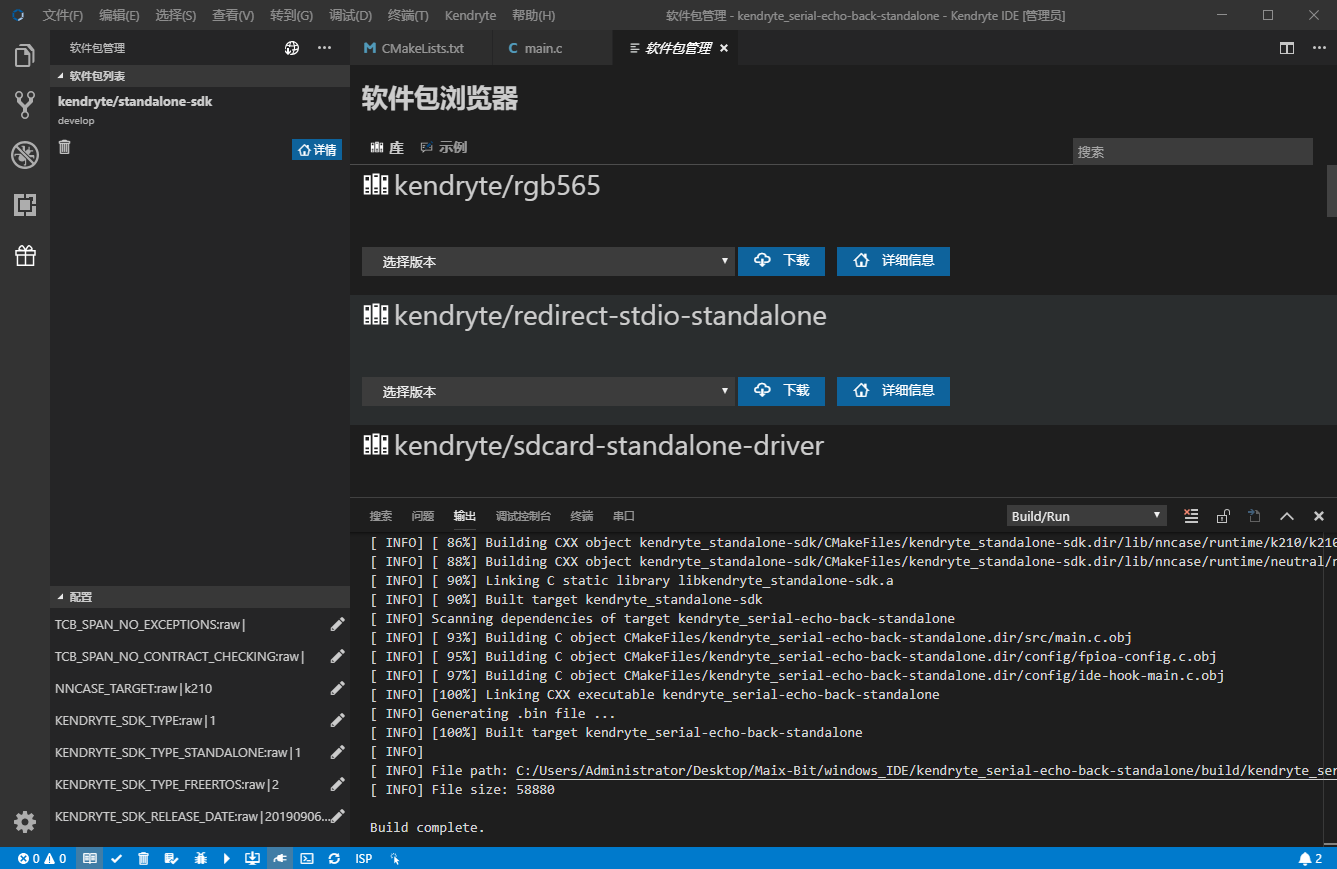Toggle output scroll lock
The width and height of the screenshot is (1337, 869).
(x=1223, y=516)
